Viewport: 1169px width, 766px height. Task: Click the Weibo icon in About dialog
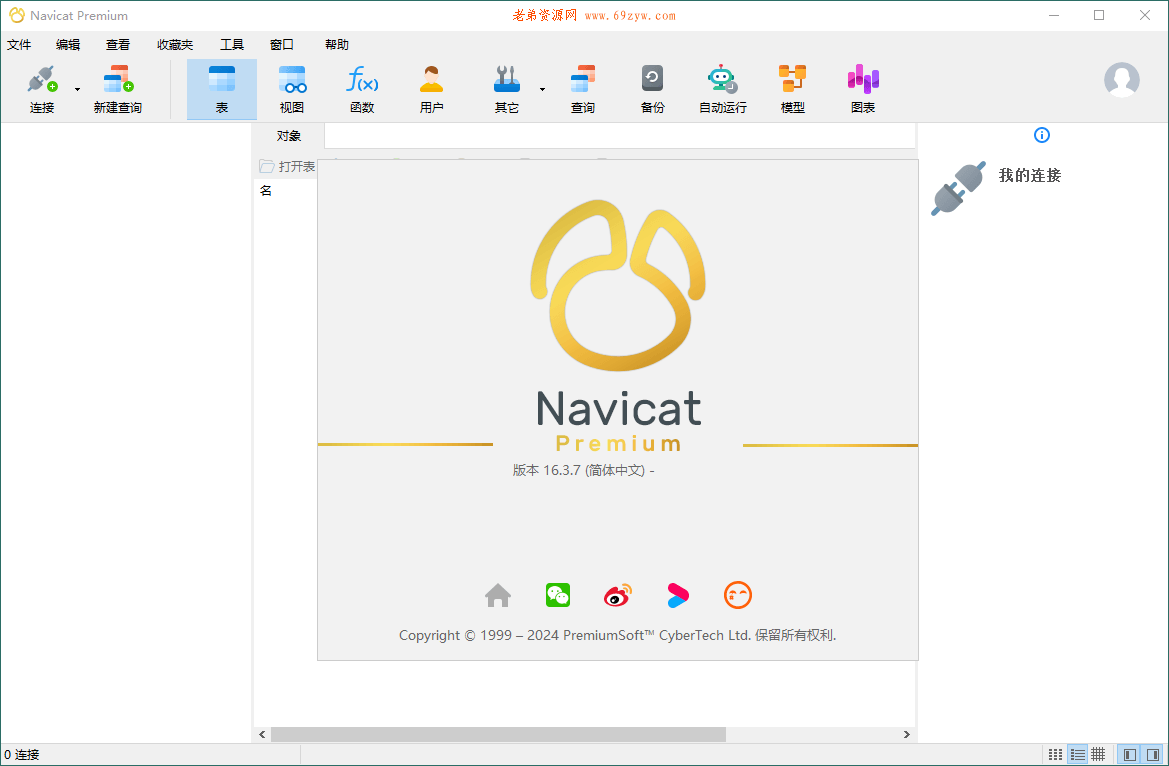tap(617, 595)
